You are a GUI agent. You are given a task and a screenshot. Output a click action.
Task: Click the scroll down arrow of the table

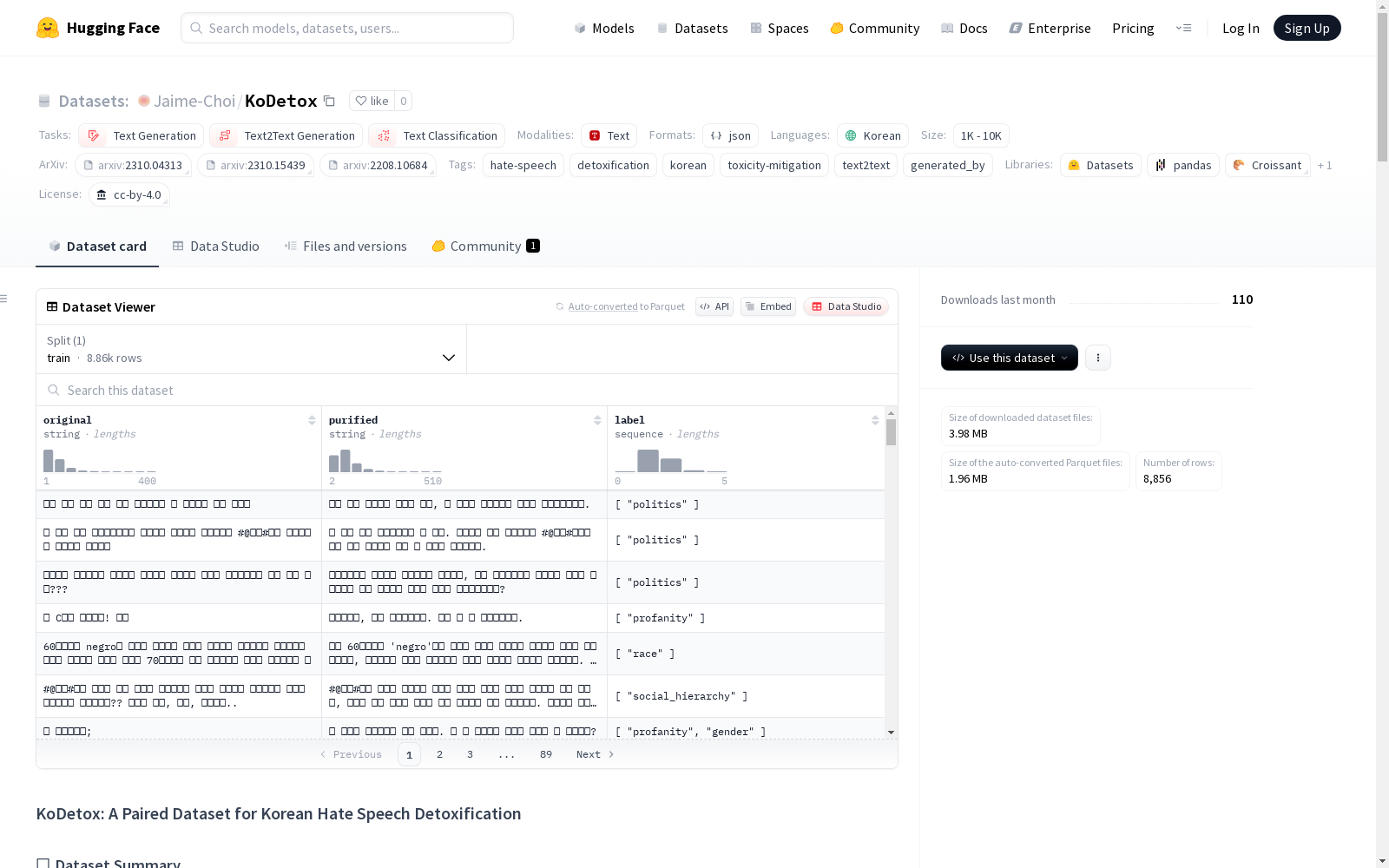click(x=891, y=733)
